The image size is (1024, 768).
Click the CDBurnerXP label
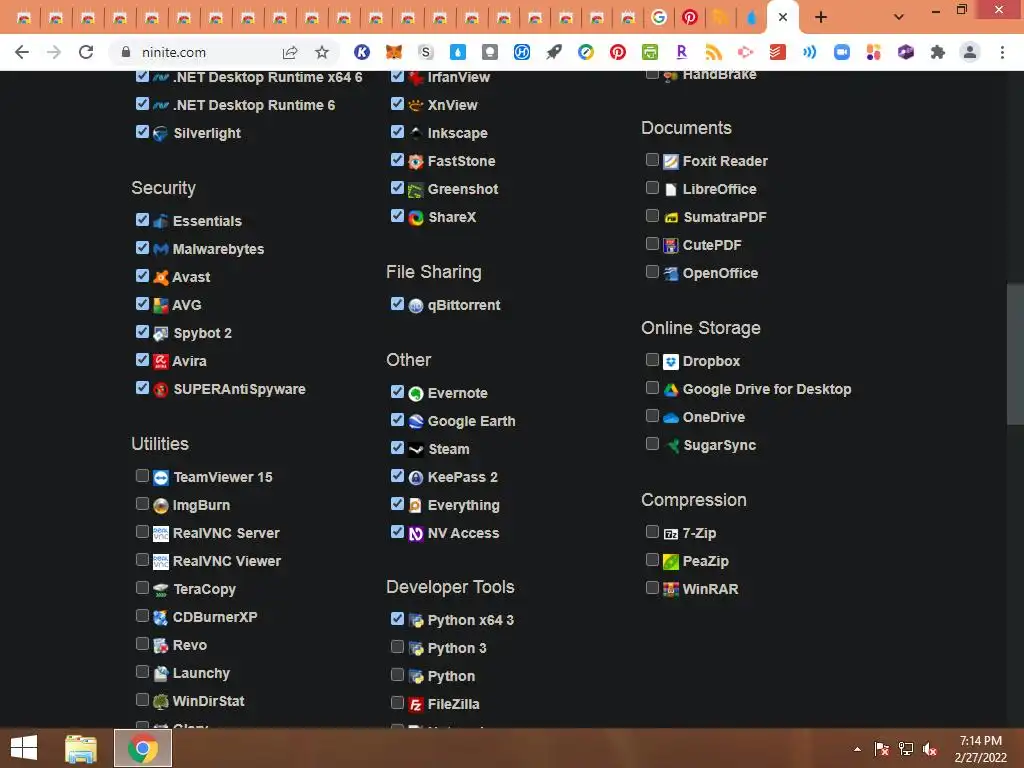pos(215,617)
